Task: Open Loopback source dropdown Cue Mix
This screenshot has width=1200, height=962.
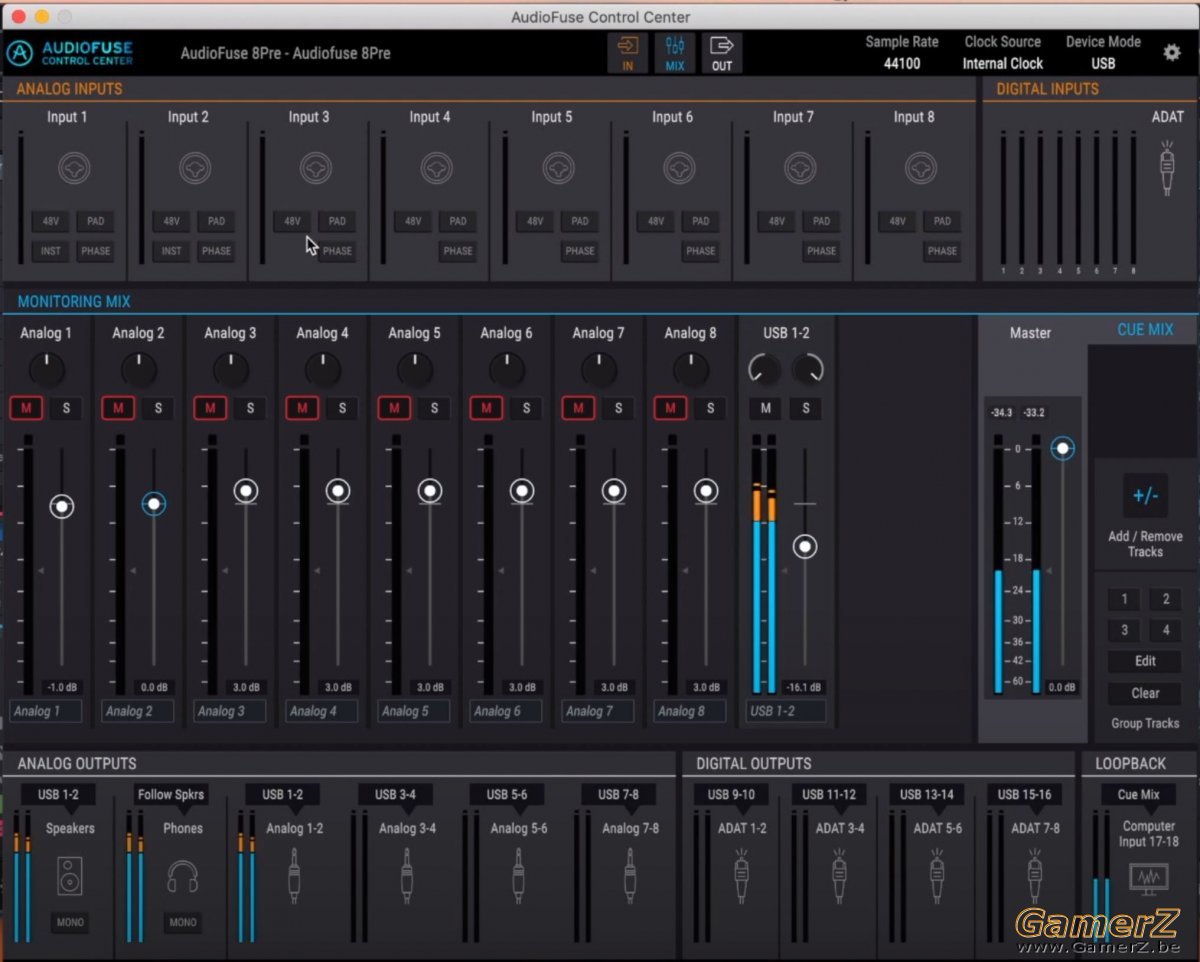Action: click(x=1138, y=795)
